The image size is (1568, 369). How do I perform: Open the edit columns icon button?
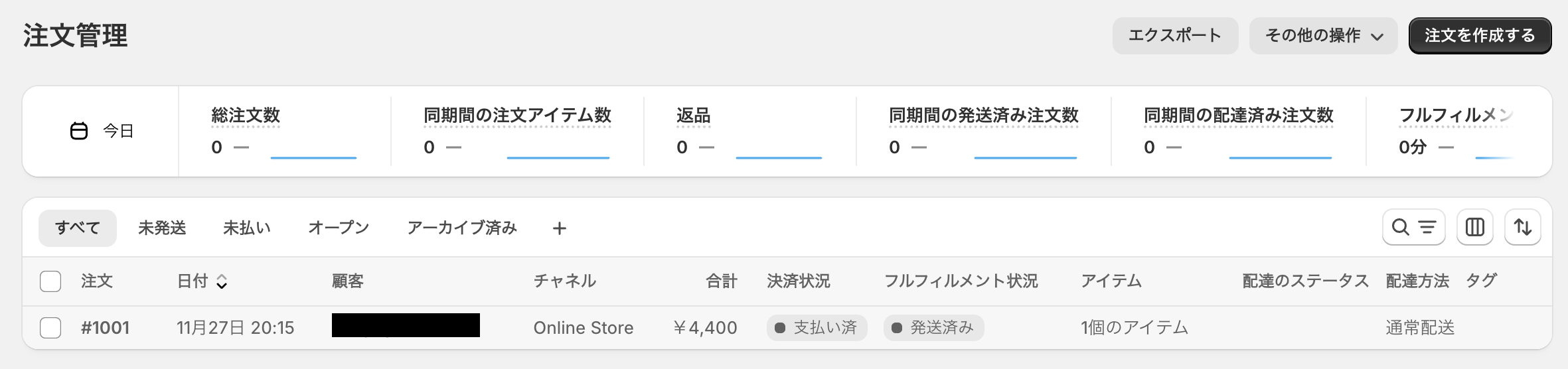pyautogui.click(x=1474, y=227)
